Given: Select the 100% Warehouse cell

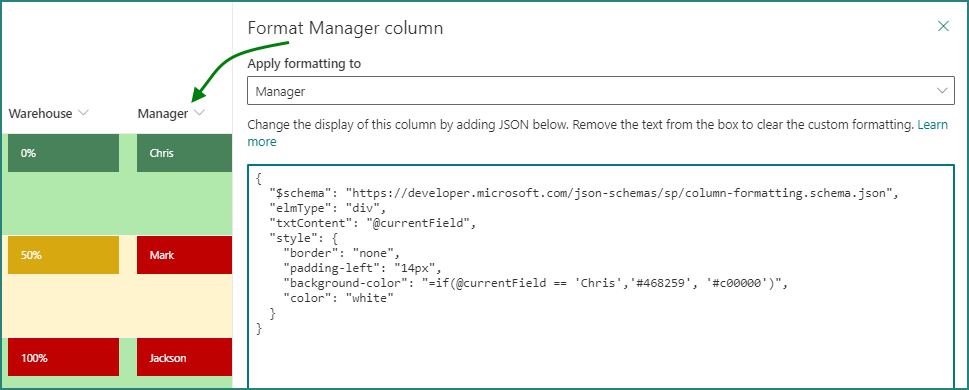Looking at the screenshot, I should click(x=64, y=357).
